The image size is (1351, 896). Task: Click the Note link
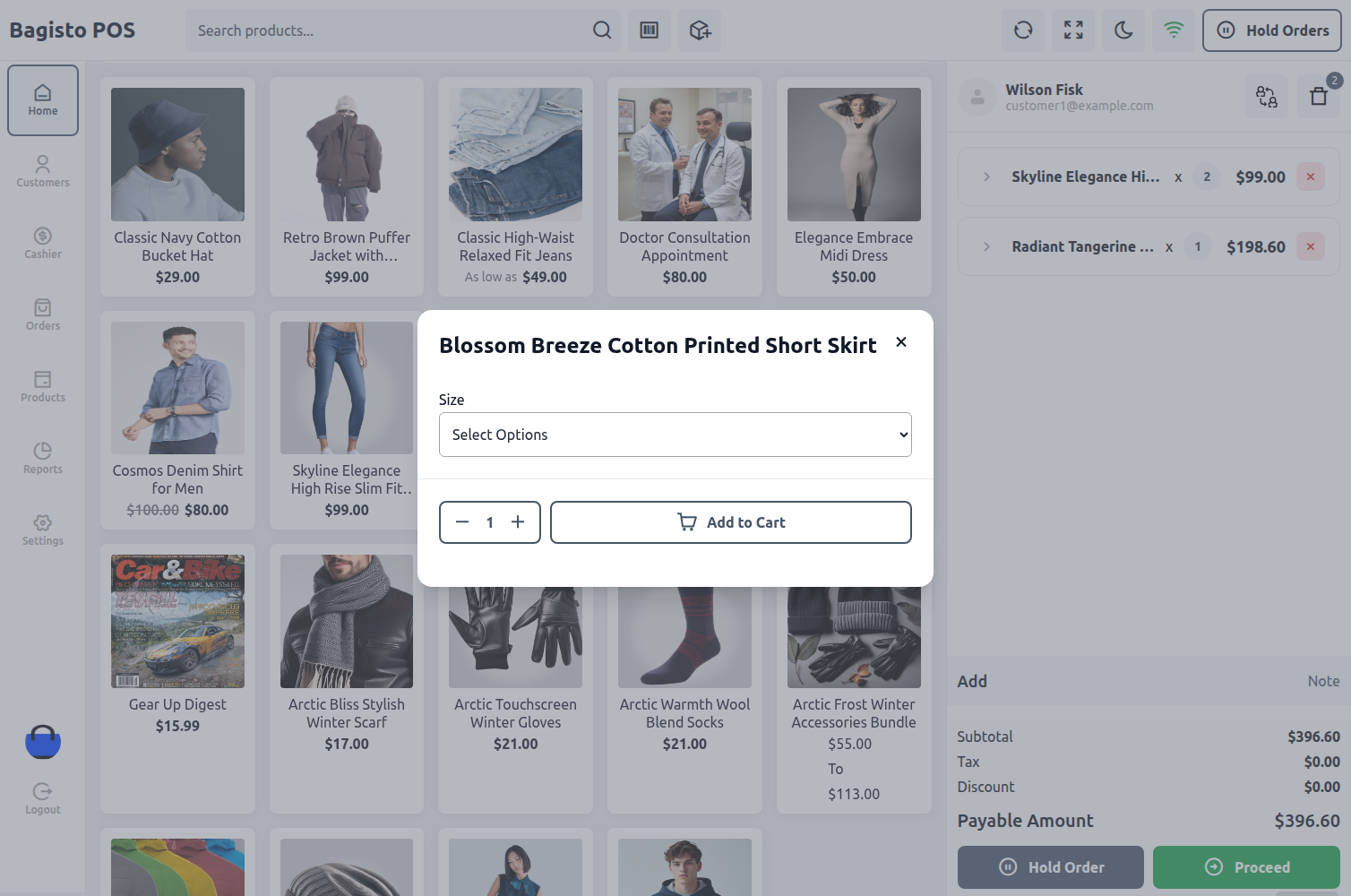point(1323,681)
